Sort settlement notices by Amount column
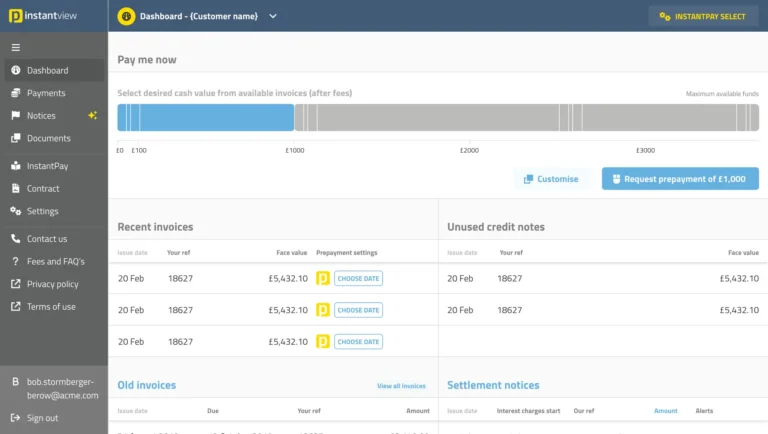768x434 pixels. pos(665,411)
